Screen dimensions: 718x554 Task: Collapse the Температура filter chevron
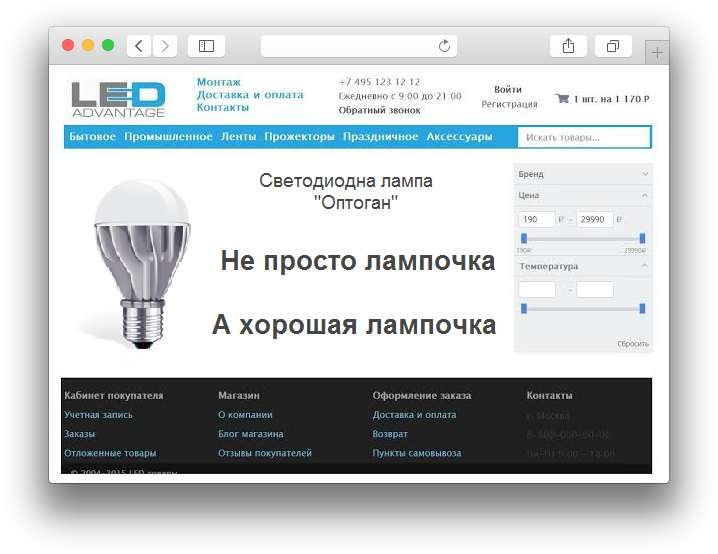pos(645,266)
